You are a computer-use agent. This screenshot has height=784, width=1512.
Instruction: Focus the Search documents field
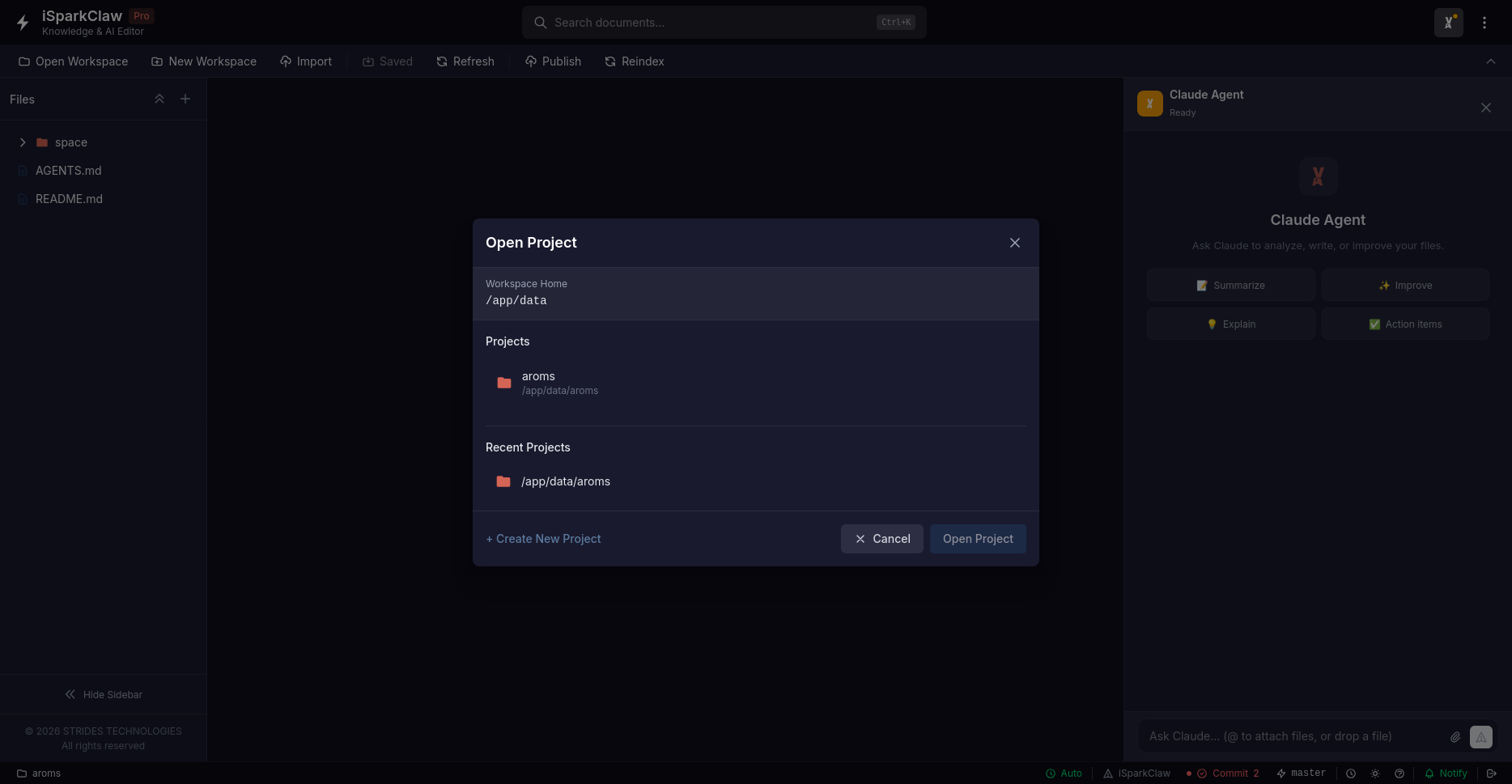pos(724,23)
